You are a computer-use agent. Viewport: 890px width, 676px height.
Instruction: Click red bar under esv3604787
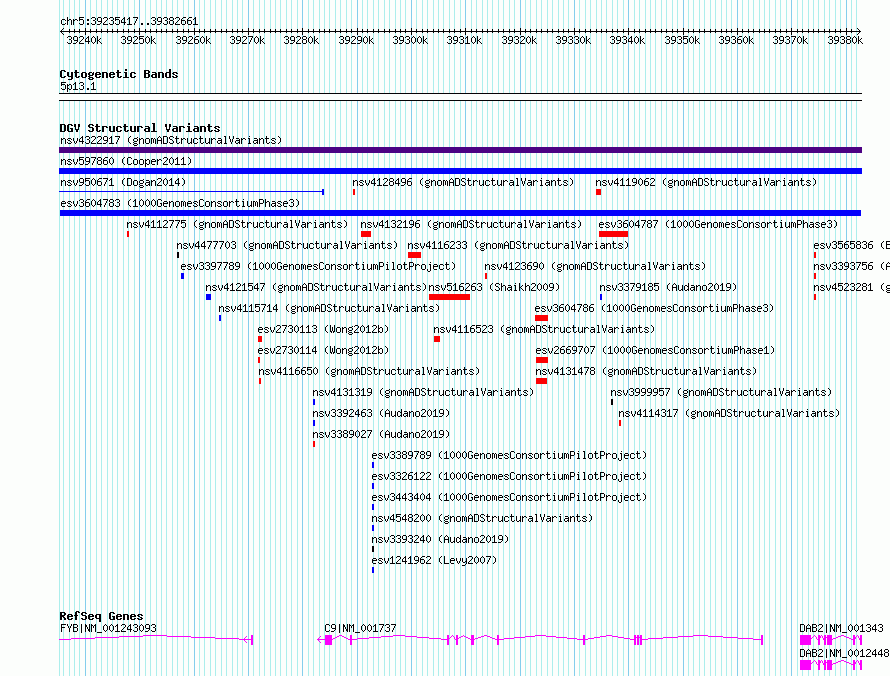613,234
